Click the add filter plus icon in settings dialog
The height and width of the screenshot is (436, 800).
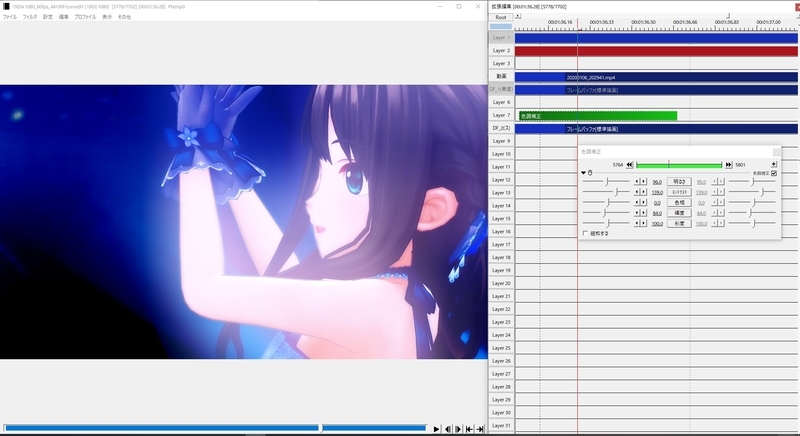tap(774, 164)
